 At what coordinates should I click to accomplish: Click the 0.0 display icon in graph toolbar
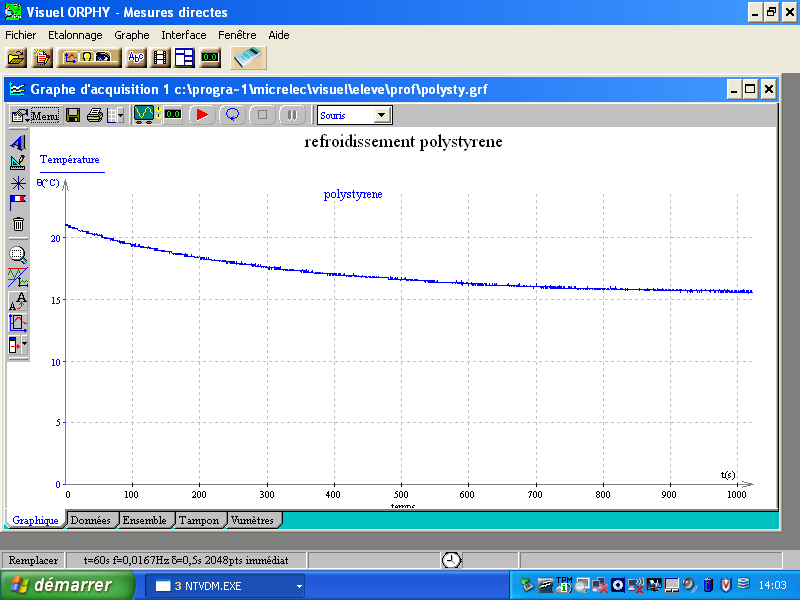tap(173, 114)
